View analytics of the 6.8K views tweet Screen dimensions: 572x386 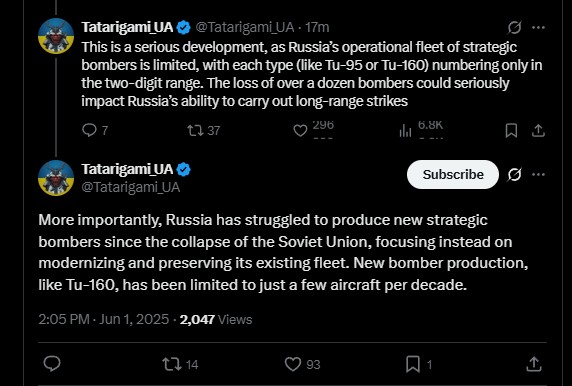point(421,130)
